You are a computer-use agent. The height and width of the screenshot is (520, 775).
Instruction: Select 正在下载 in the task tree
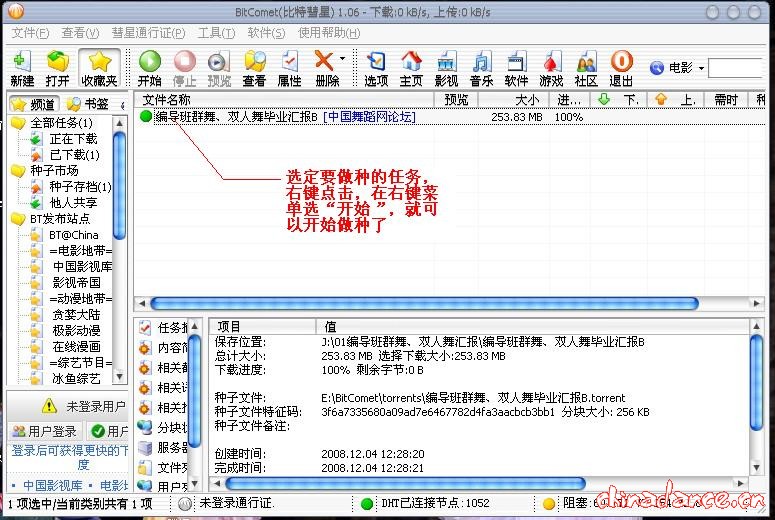pyautogui.click(x=73, y=139)
